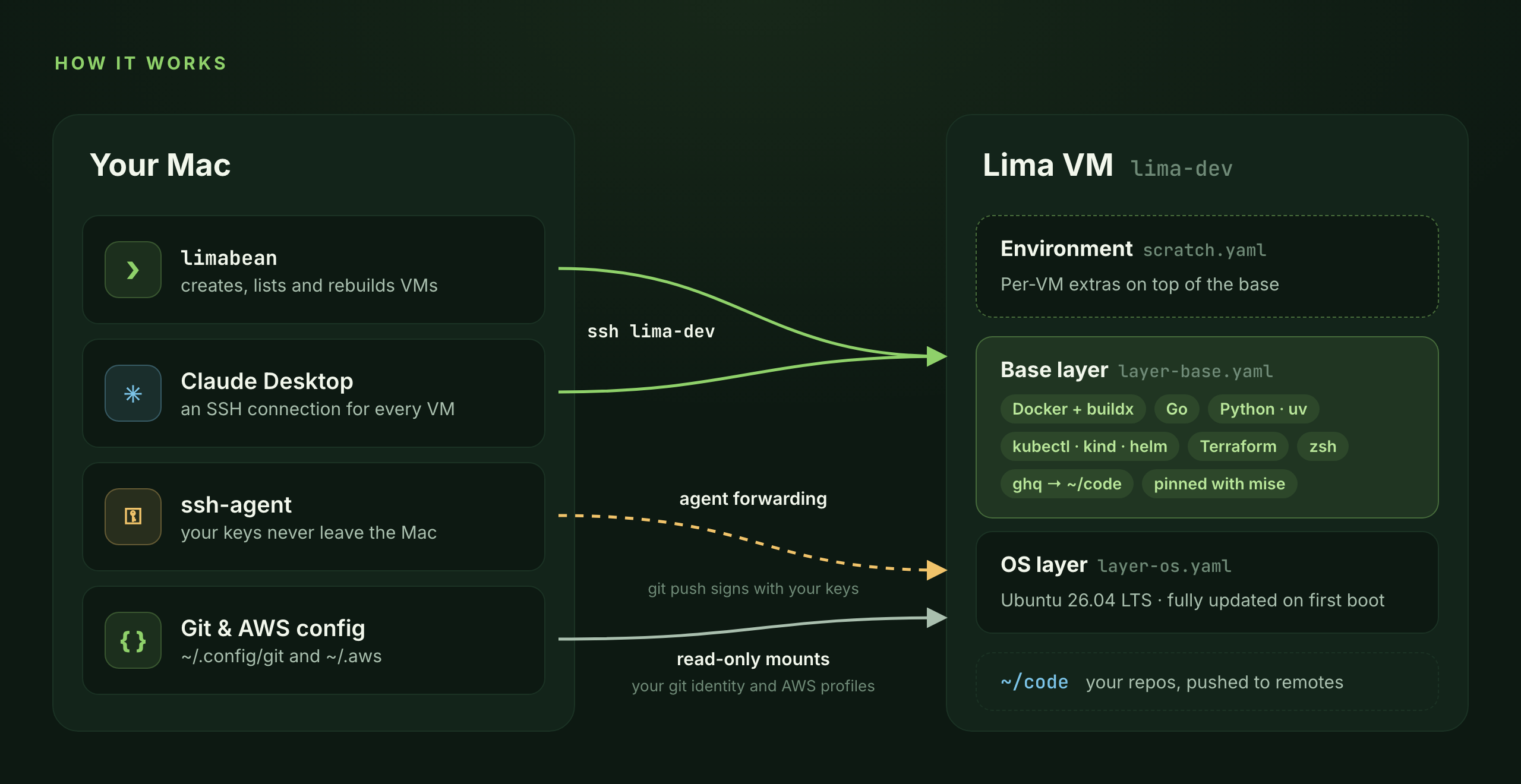Select the 'Docker + buildx' chip

[1073, 409]
